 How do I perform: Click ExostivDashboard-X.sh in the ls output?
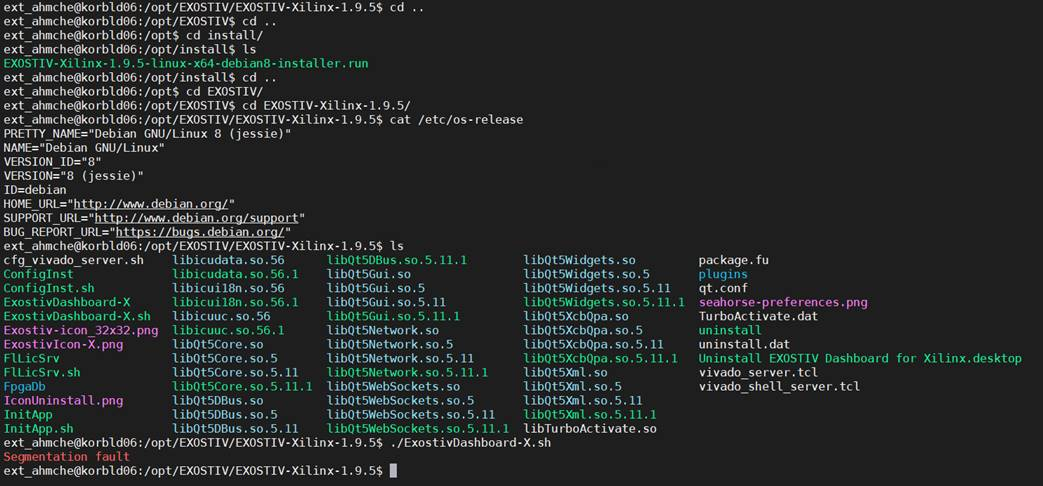(77, 316)
